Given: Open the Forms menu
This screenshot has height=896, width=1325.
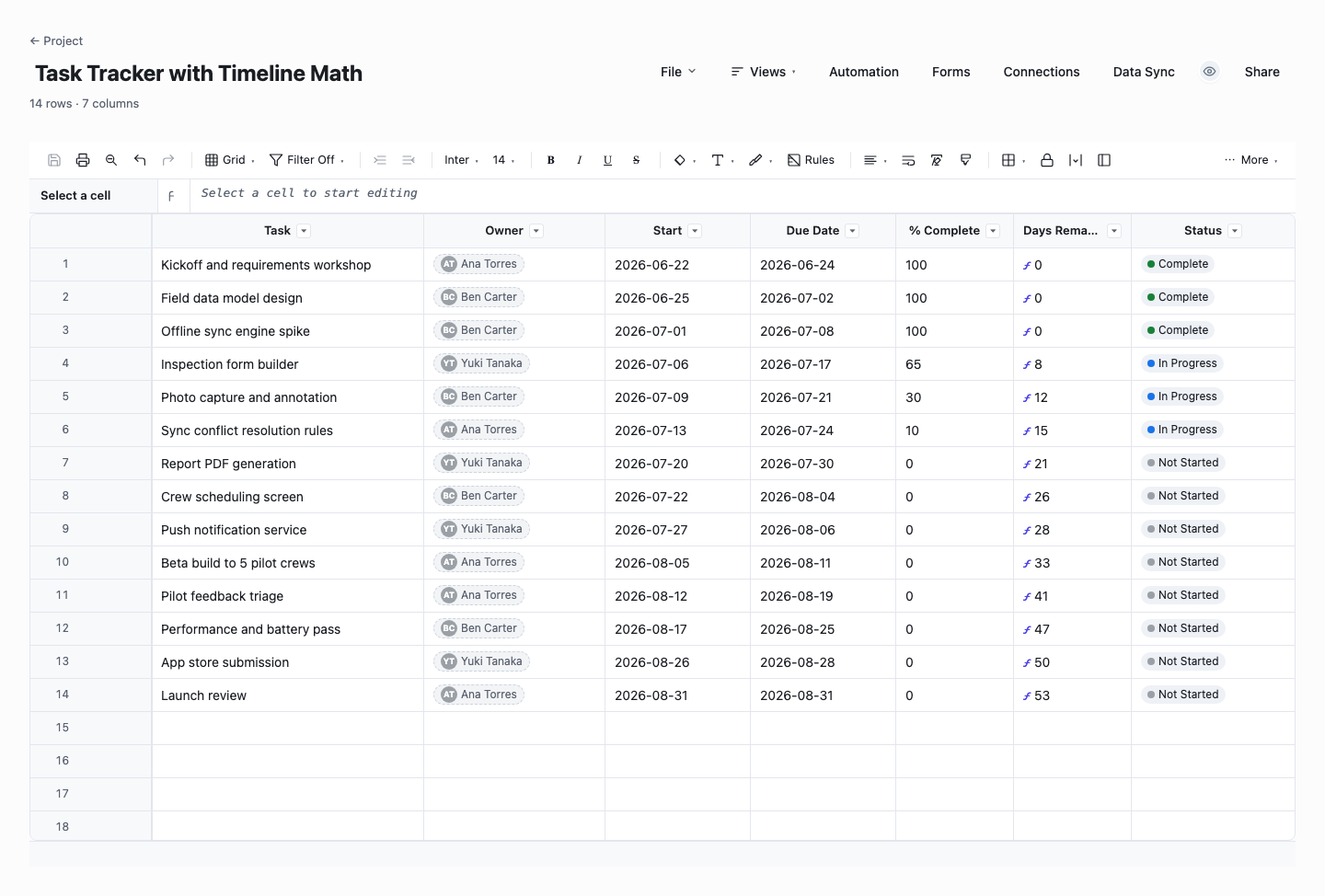Looking at the screenshot, I should pos(951,72).
